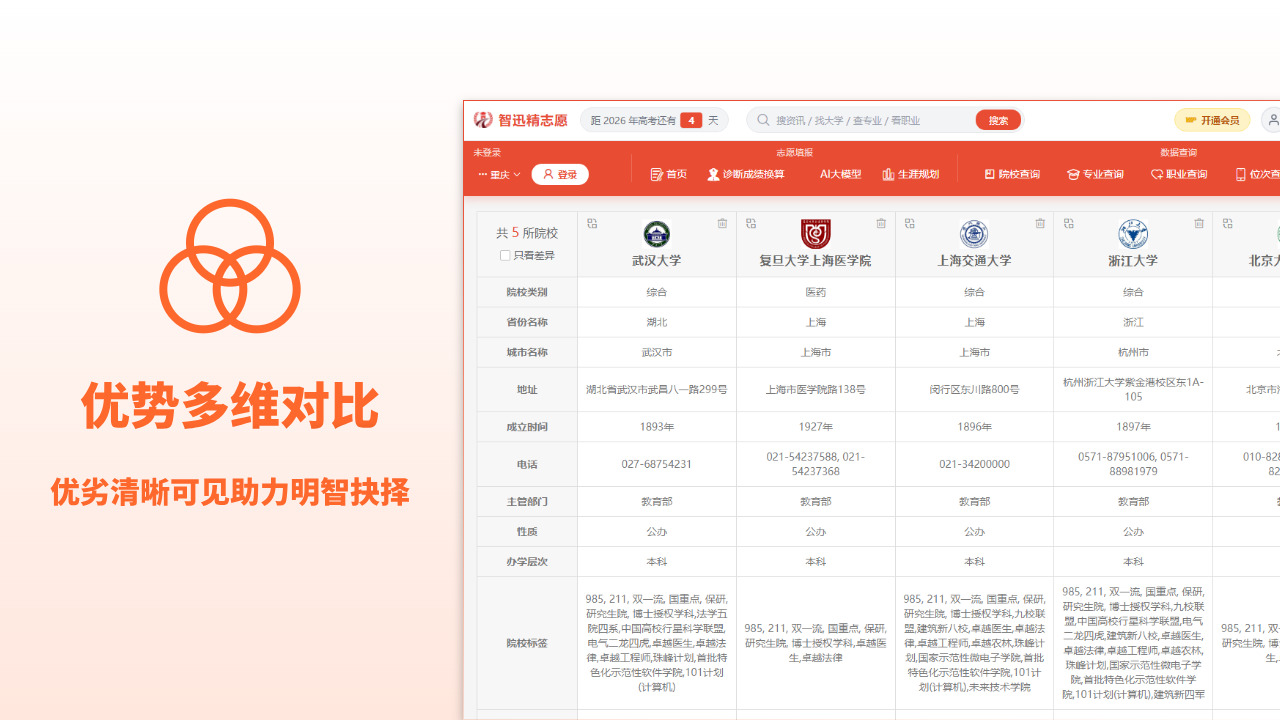Delete the 浙江大学 column via trash icon
The height and width of the screenshot is (720, 1280).
pos(1199,224)
